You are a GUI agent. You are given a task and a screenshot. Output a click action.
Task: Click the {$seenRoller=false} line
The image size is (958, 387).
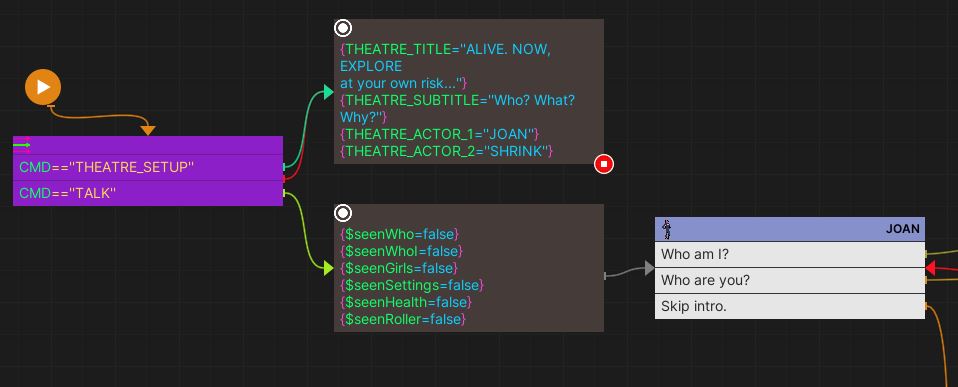click(x=403, y=319)
